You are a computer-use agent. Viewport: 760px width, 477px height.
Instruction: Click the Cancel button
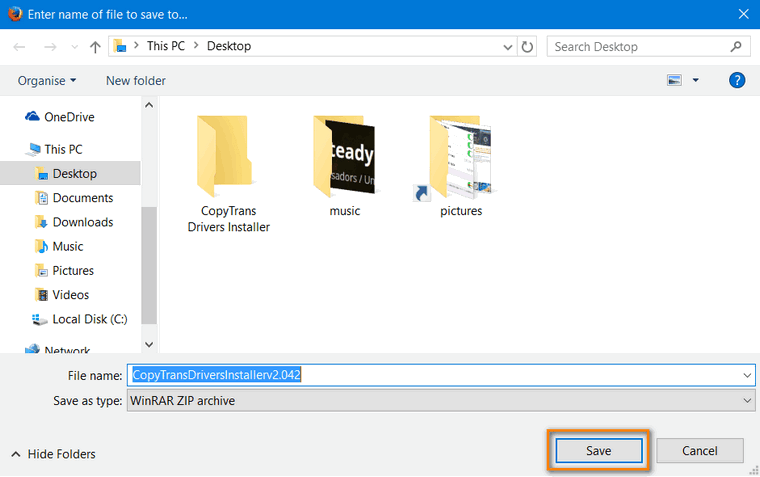[x=699, y=451]
